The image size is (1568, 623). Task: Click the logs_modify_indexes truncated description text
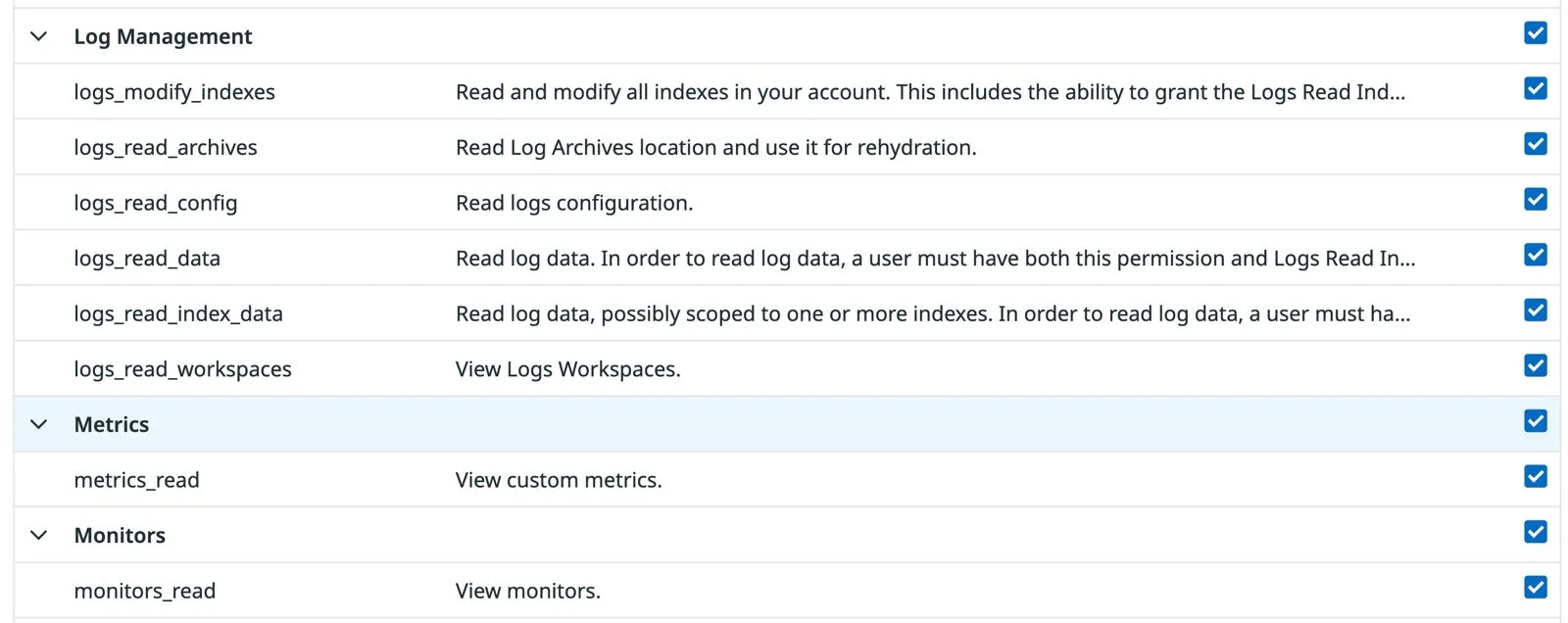930,92
